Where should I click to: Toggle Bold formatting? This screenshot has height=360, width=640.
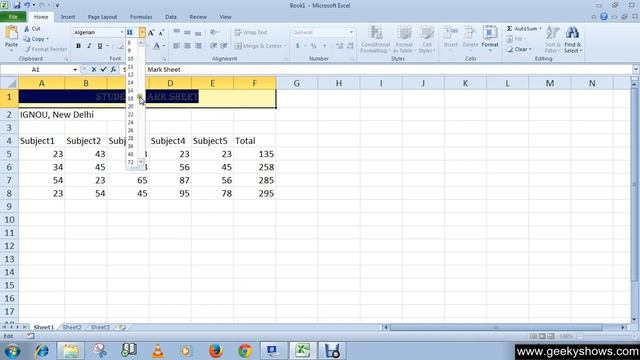coord(78,46)
